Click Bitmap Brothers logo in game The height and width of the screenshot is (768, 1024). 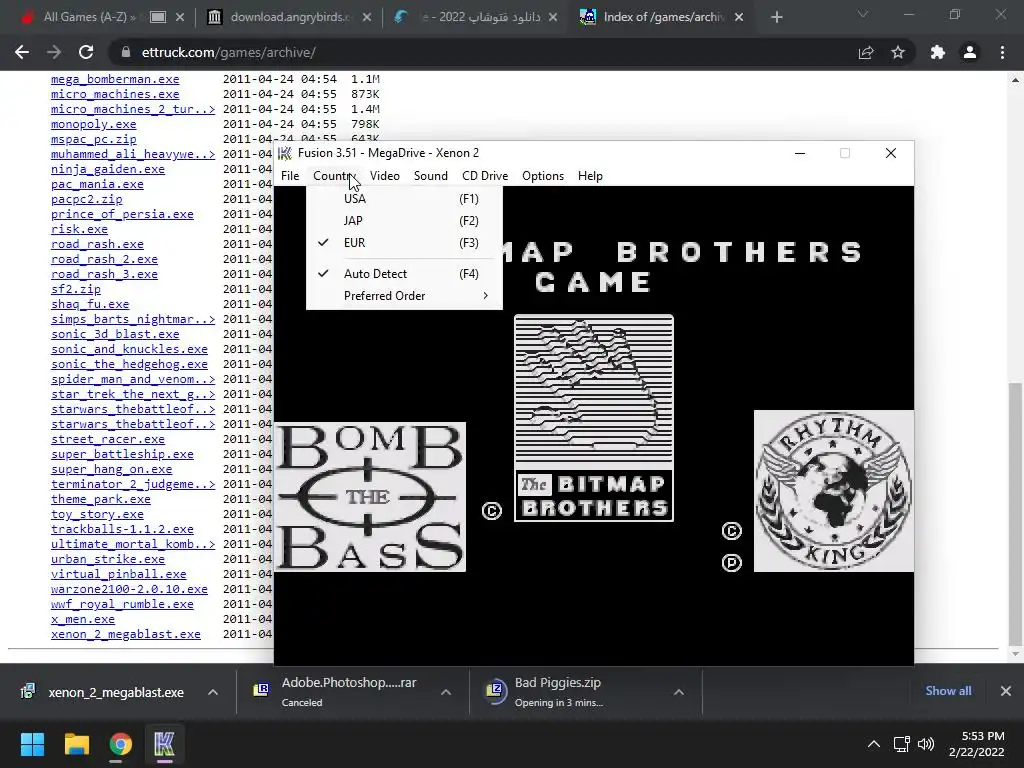coord(594,418)
